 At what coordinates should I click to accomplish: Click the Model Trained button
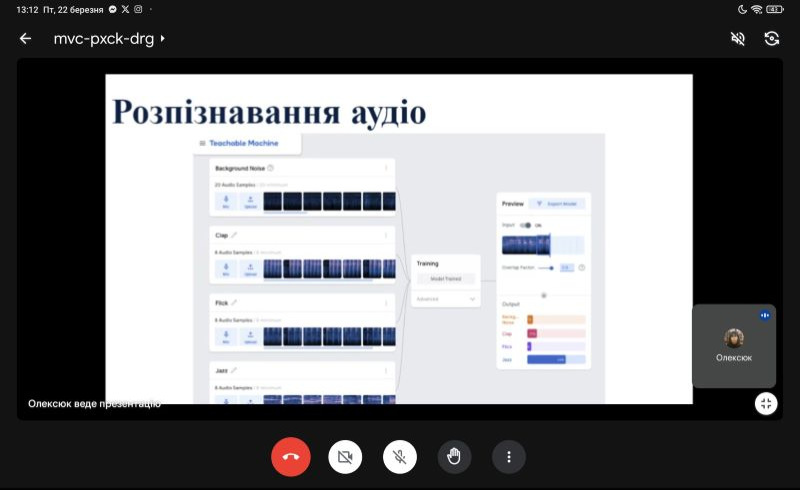[x=445, y=279]
